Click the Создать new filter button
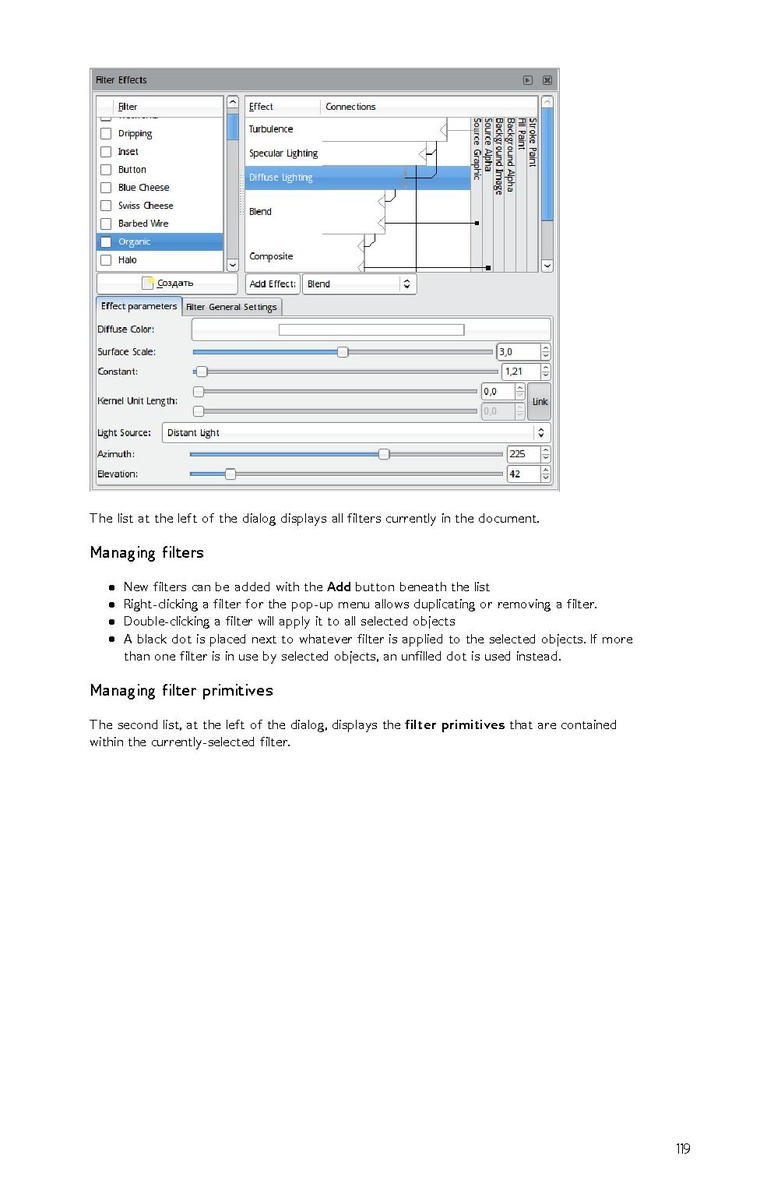This screenshot has width=774, height=1198. tap(167, 283)
